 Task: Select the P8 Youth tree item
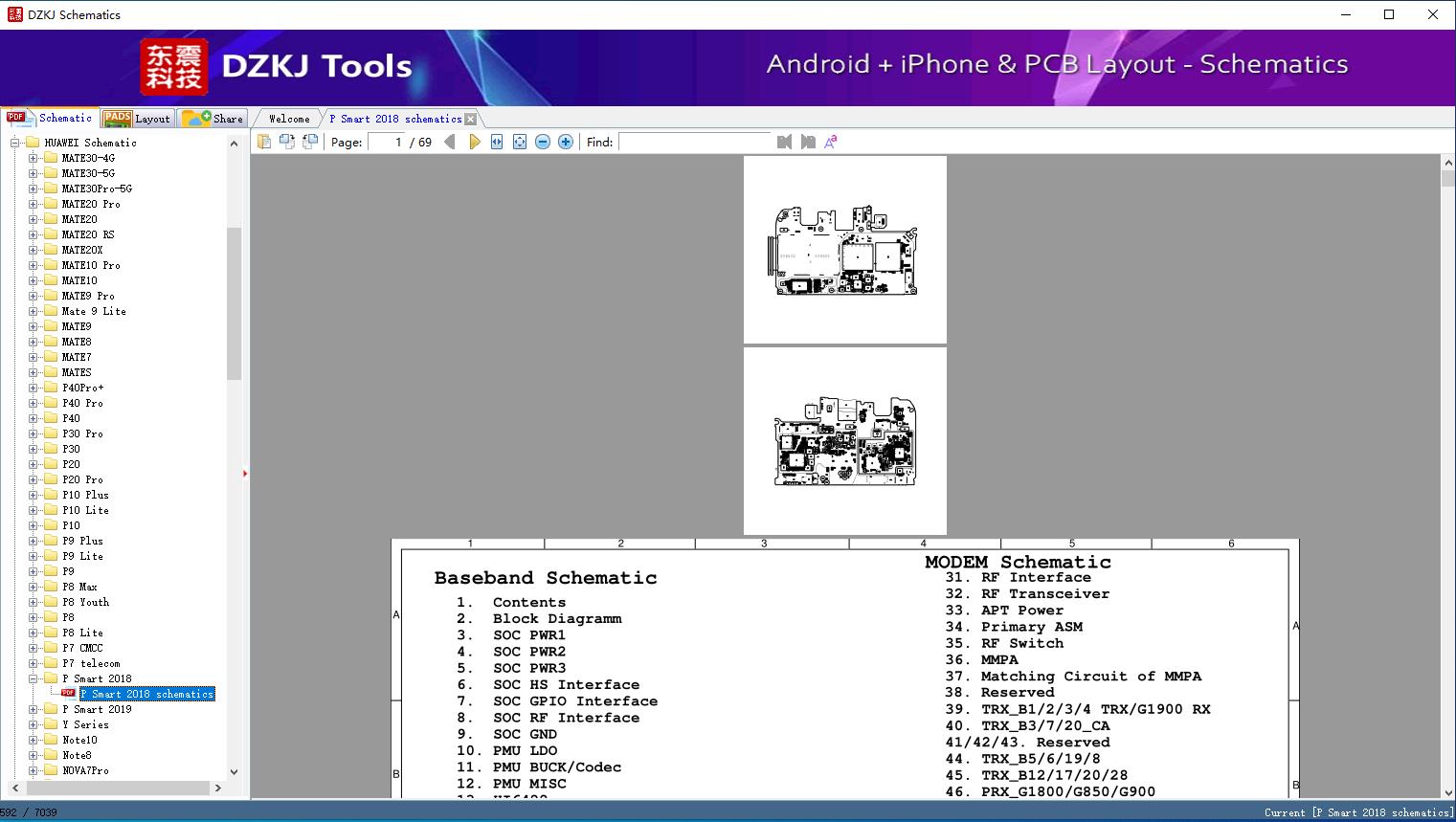coord(85,602)
